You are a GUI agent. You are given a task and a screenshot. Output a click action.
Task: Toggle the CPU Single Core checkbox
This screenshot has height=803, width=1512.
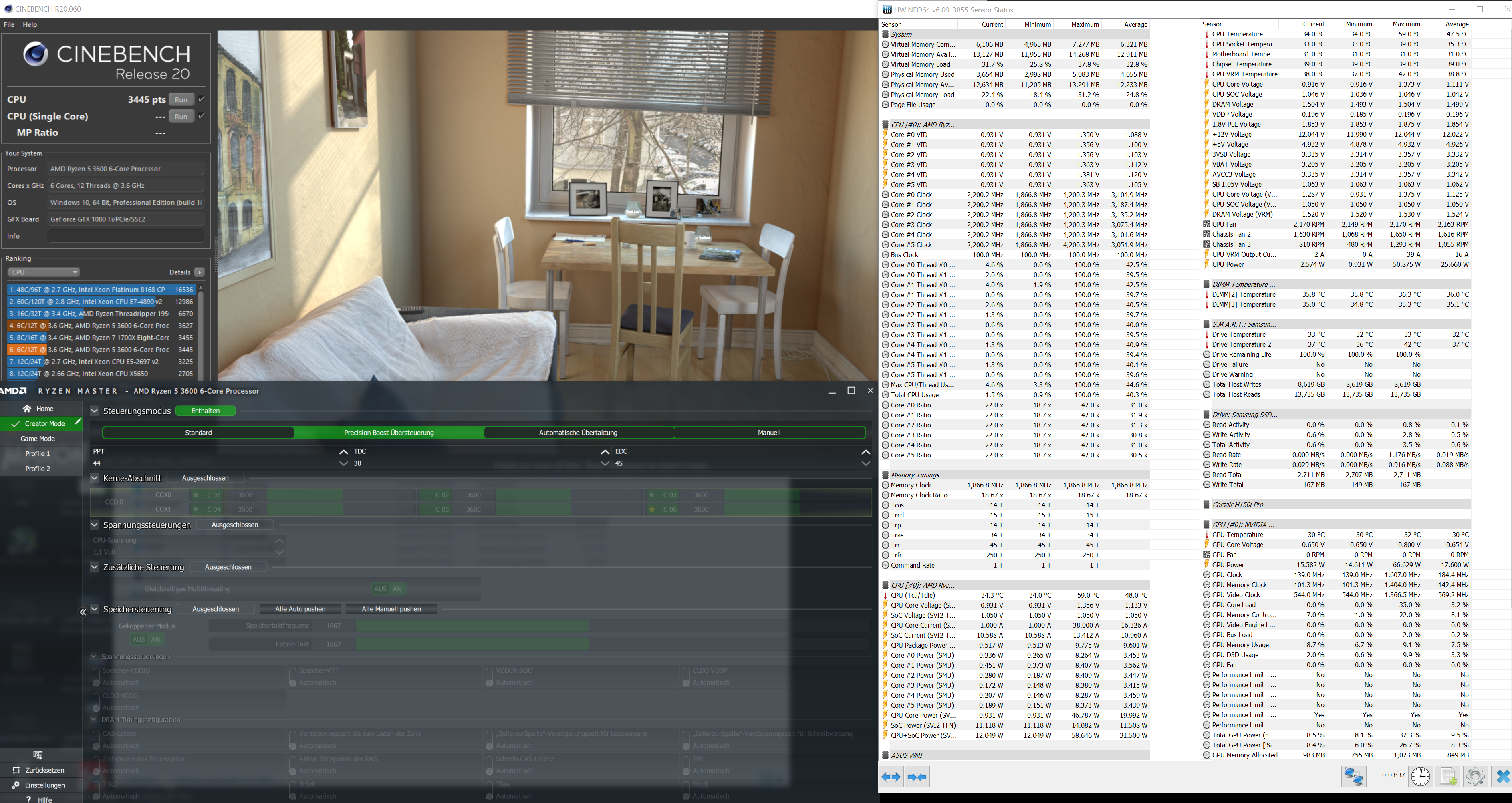click(x=202, y=116)
